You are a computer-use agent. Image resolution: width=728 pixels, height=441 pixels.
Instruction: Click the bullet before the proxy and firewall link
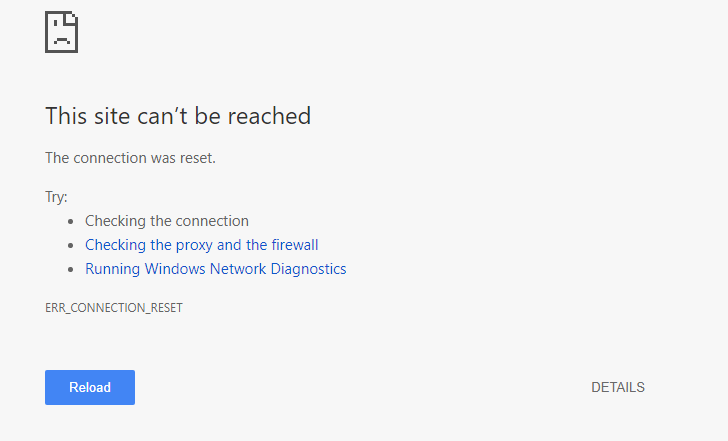coord(71,245)
